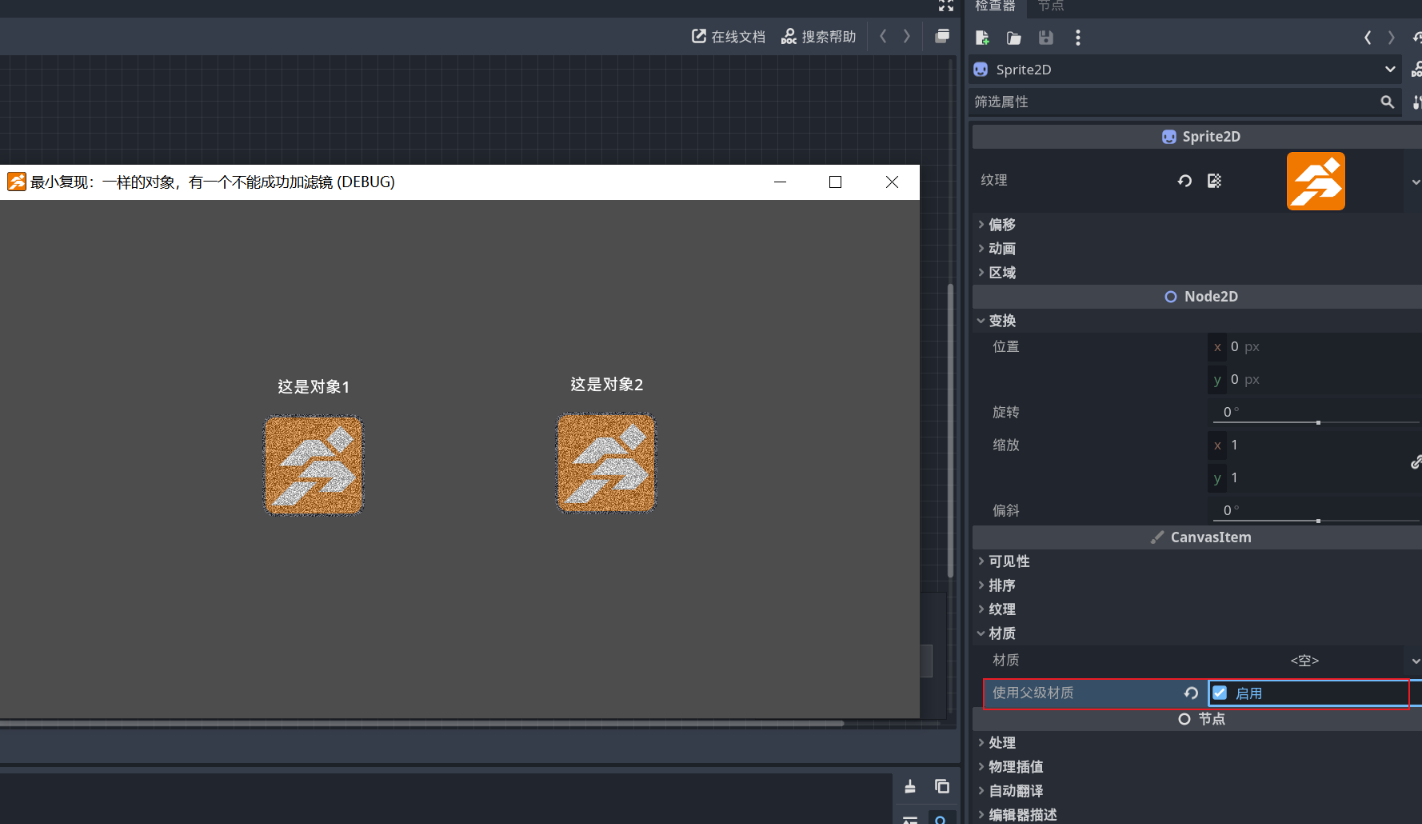The image size is (1422, 824).
Task: Reset the use-parent-material property
Action: click(1191, 693)
